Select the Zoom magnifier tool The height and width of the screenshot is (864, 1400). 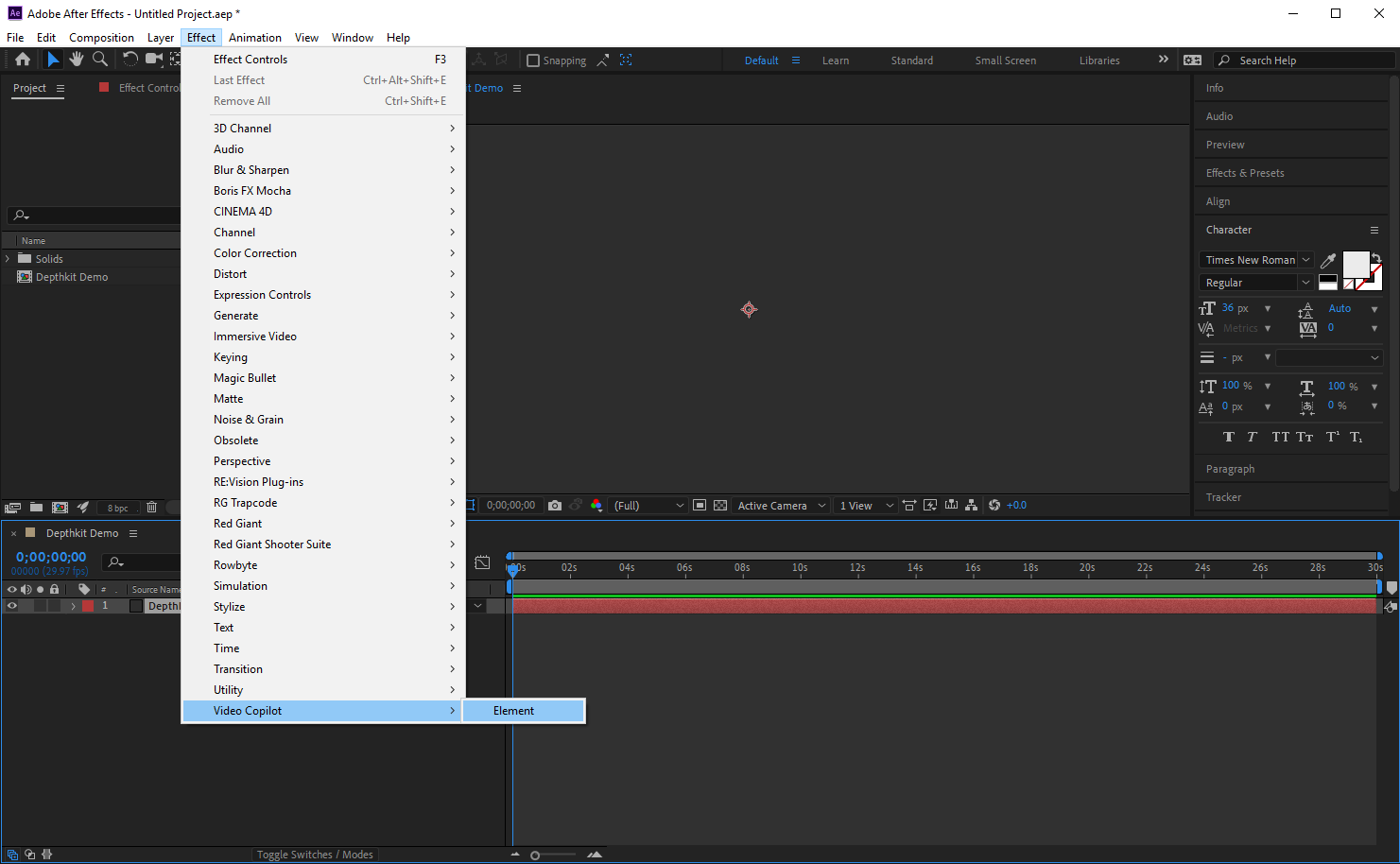[x=100, y=60]
